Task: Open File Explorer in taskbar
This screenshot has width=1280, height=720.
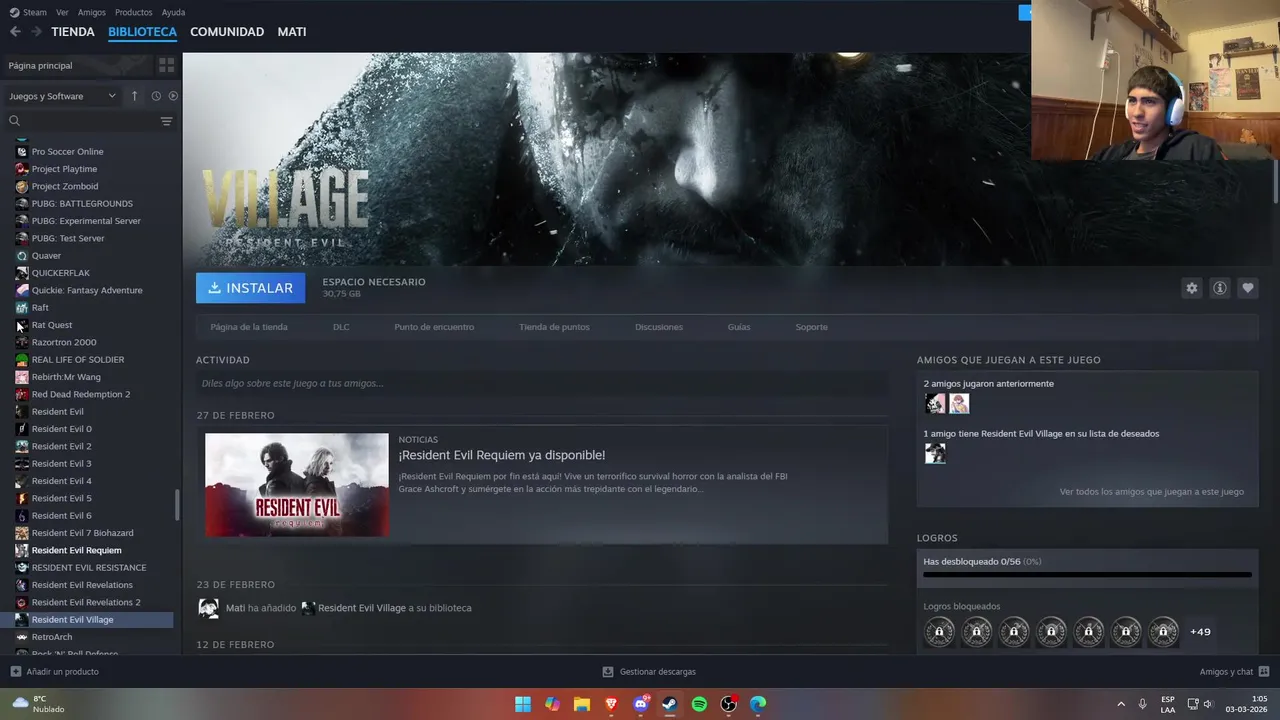Action: (582, 704)
